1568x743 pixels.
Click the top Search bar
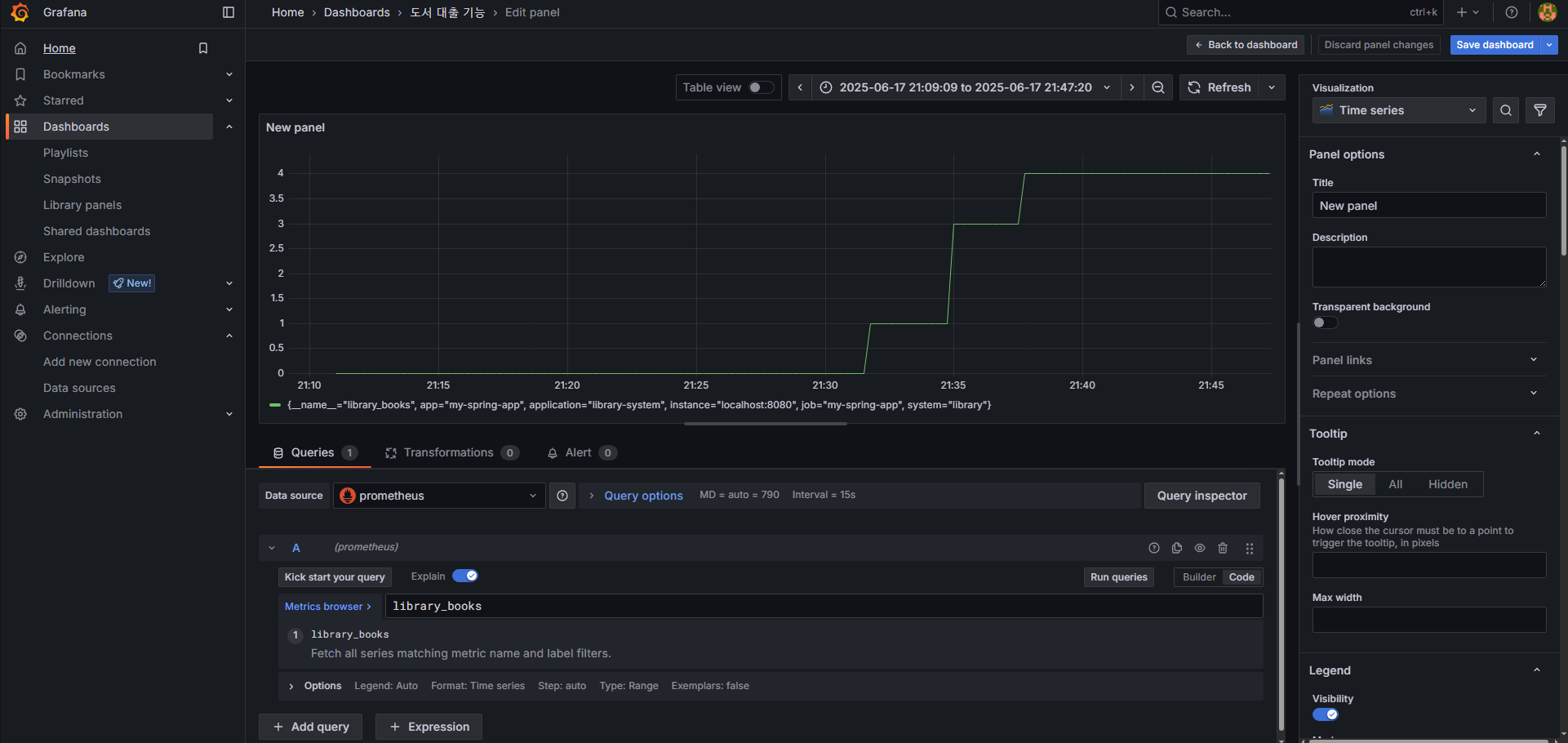click(x=1300, y=12)
